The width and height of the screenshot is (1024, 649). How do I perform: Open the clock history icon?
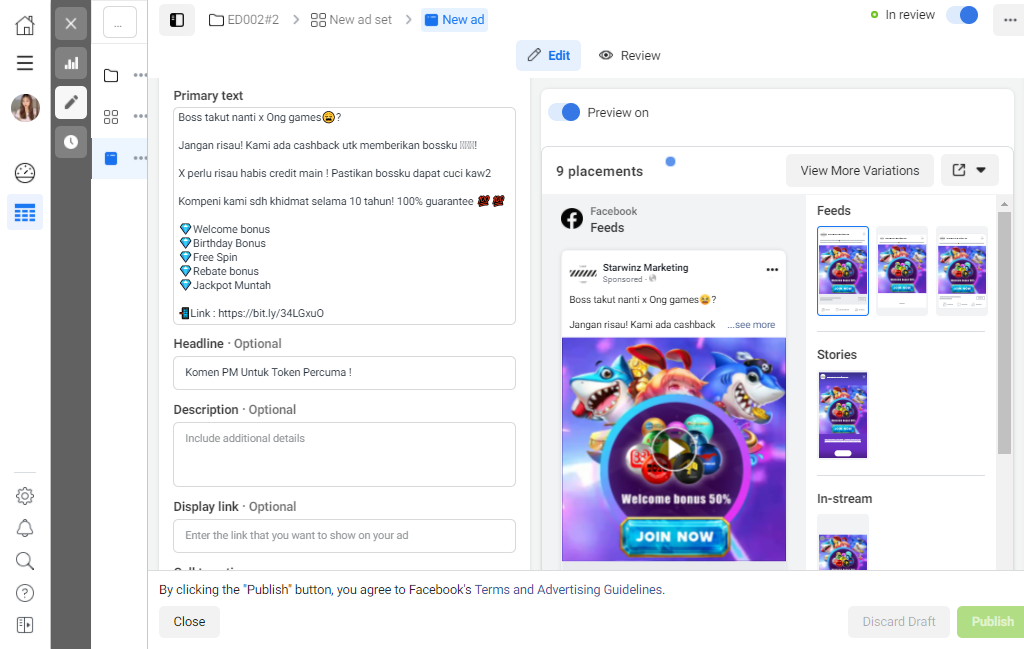click(x=71, y=142)
